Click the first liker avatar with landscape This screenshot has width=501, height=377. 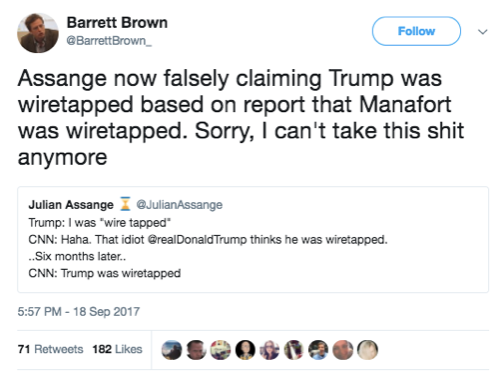(172, 350)
